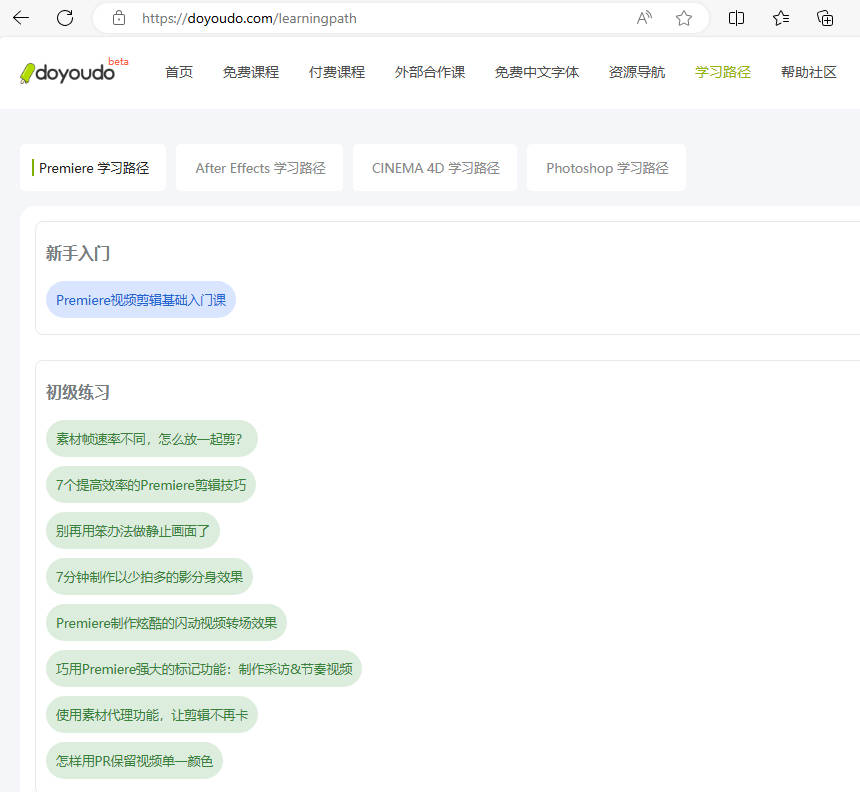The image size is (860, 792).
Task: Open 付费课程 menu item
Action: click(x=337, y=72)
